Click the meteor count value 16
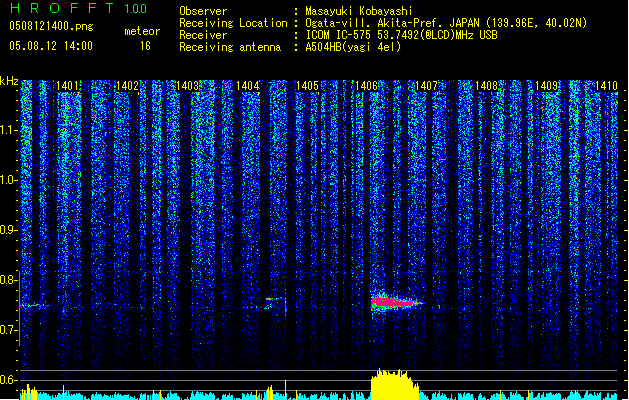This screenshot has height=400, width=629. click(145, 46)
